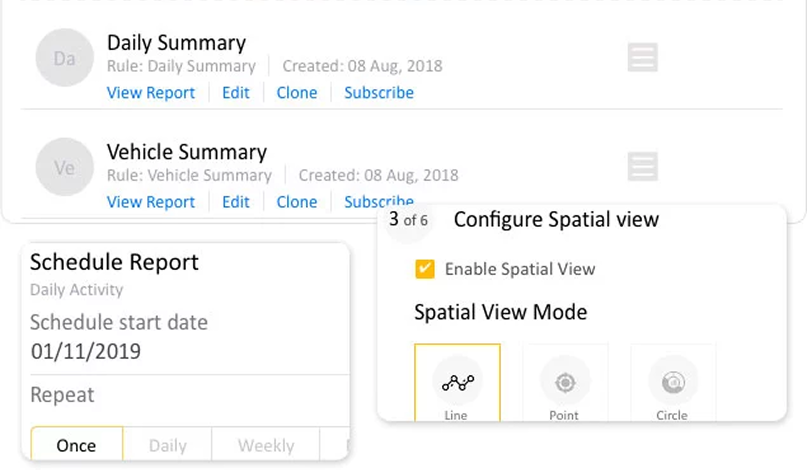Select the Line spatial view mode
Screen dimensions: 807x470
(457, 384)
